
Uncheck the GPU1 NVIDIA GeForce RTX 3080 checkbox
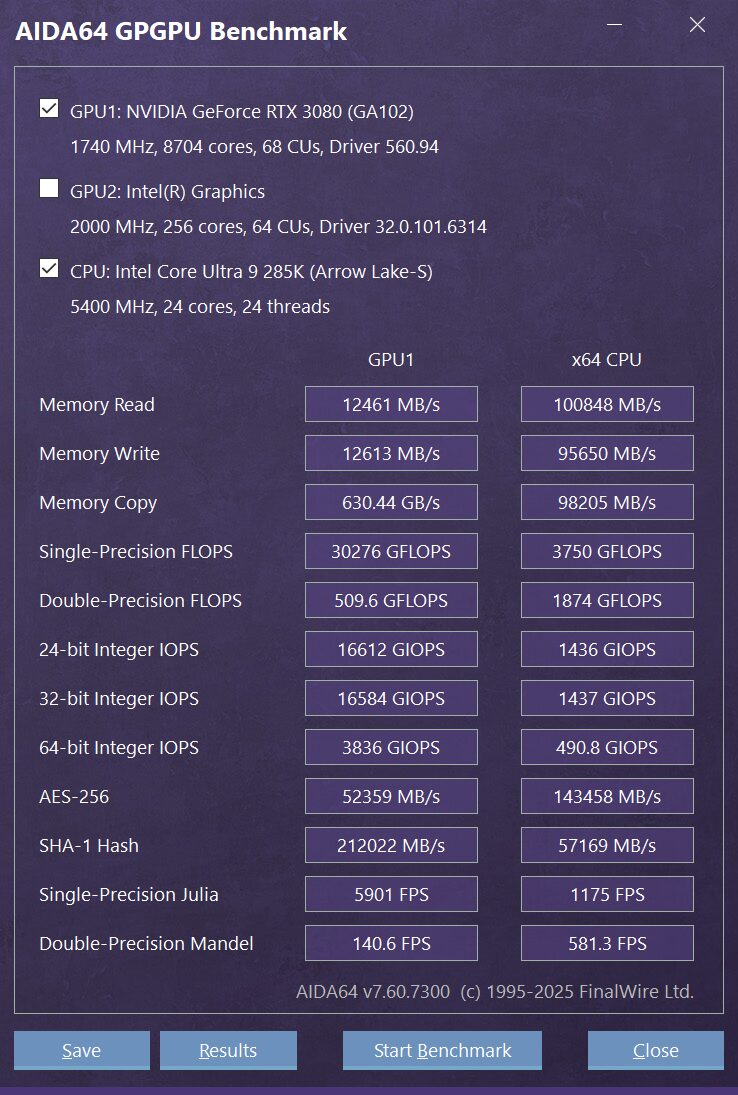[x=49, y=109]
